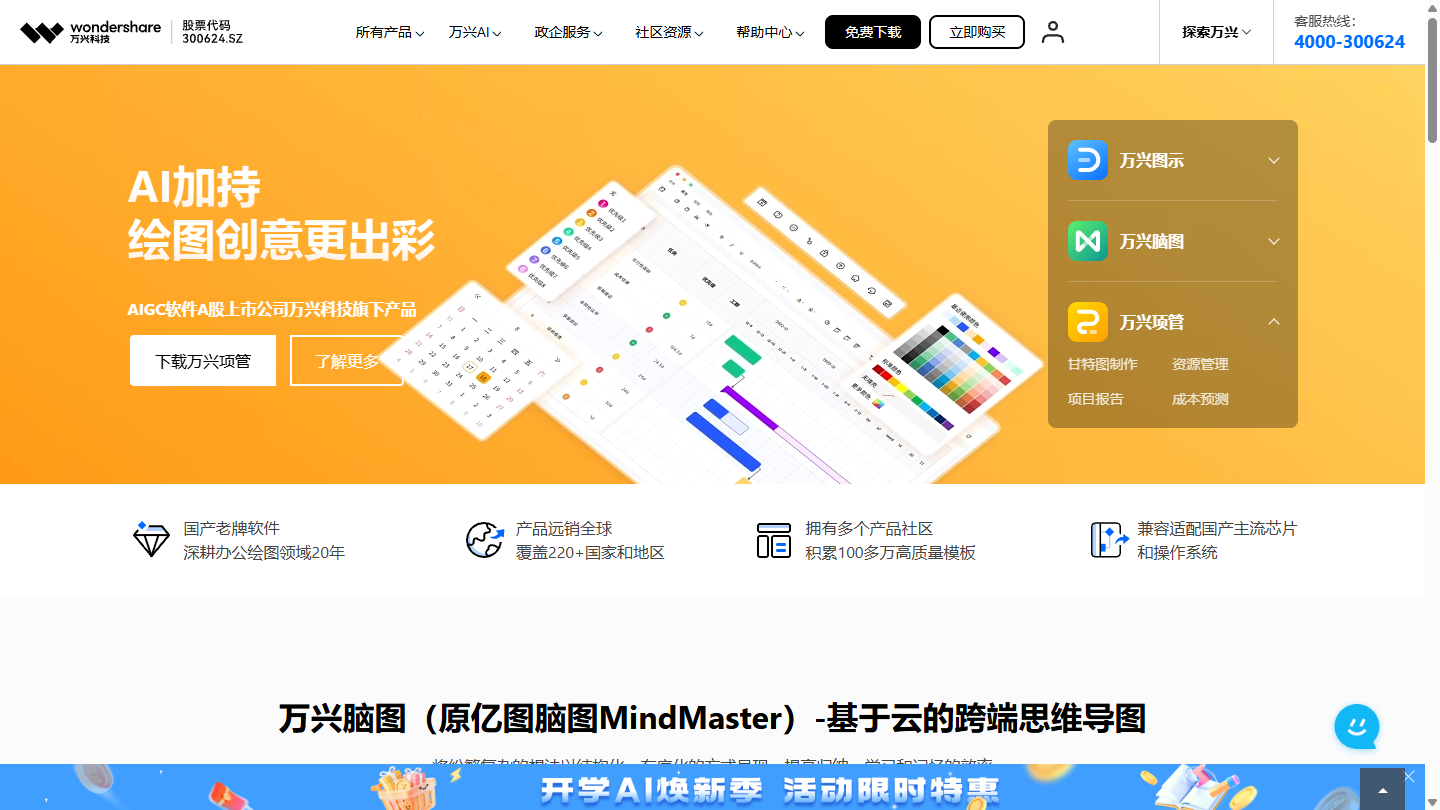Viewport: 1440px width, 810px height.
Task: Click the globe icon beside 产品远销全球
Action: pos(485,540)
